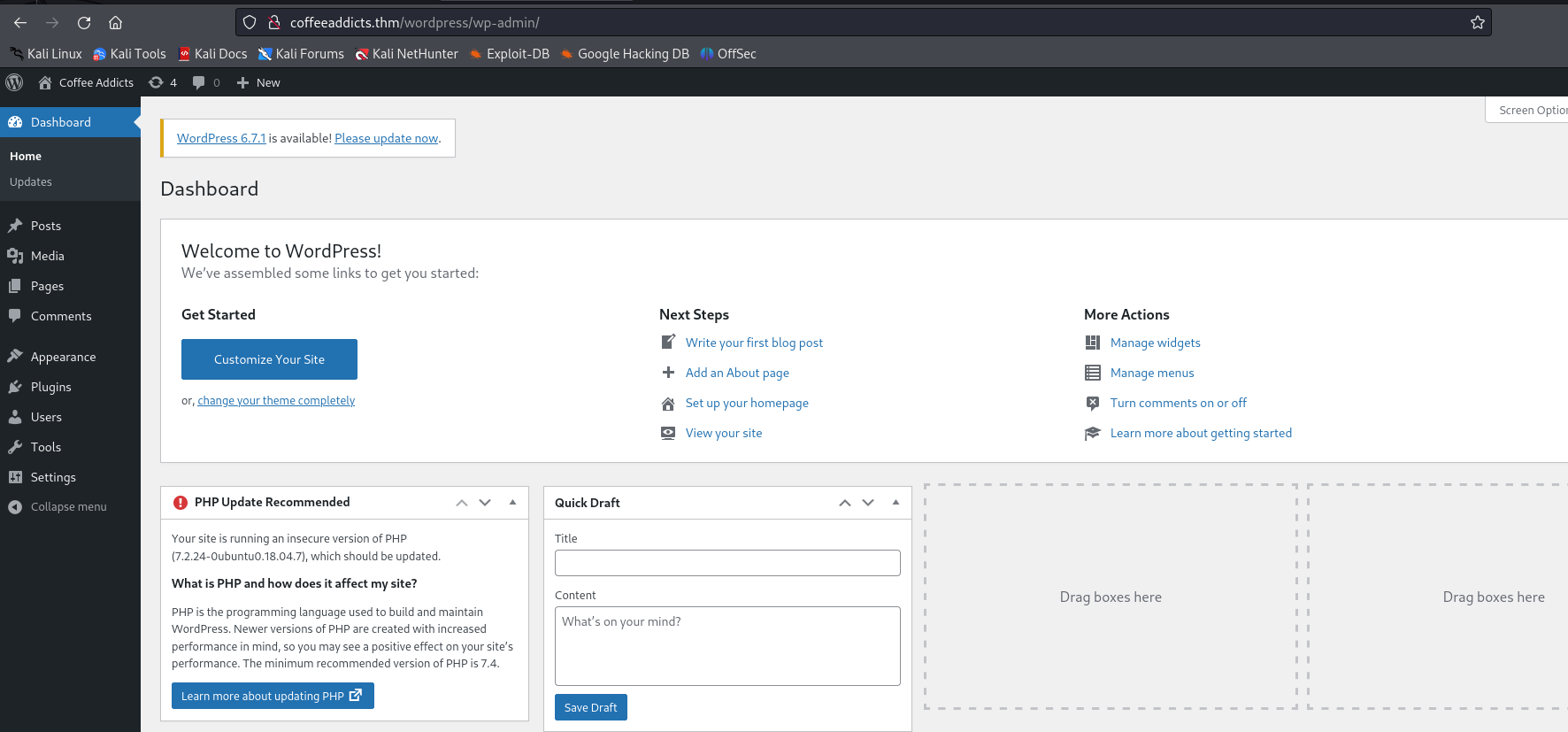
Task: Click the comments bubble in admin bar
Action: pos(199,82)
